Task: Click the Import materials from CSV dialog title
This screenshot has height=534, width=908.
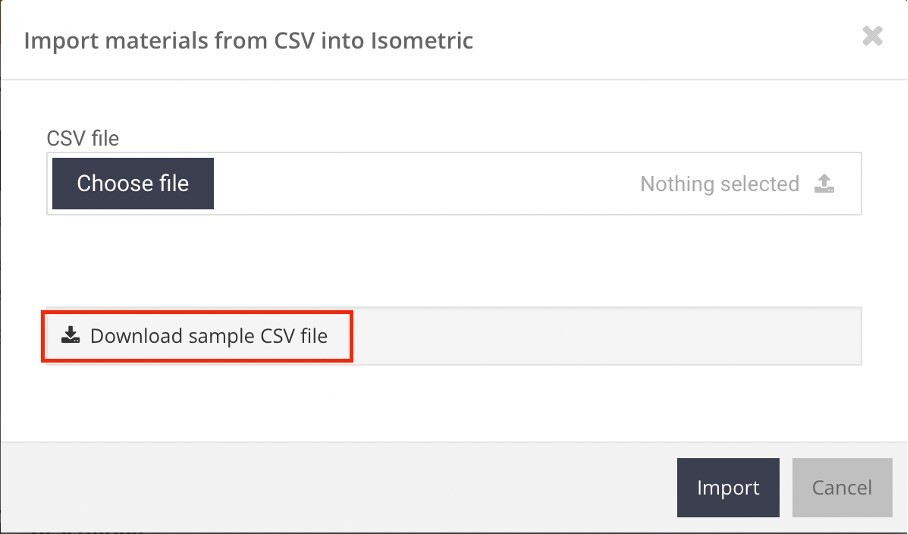Action: pyautogui.click(x=248, y=41)
